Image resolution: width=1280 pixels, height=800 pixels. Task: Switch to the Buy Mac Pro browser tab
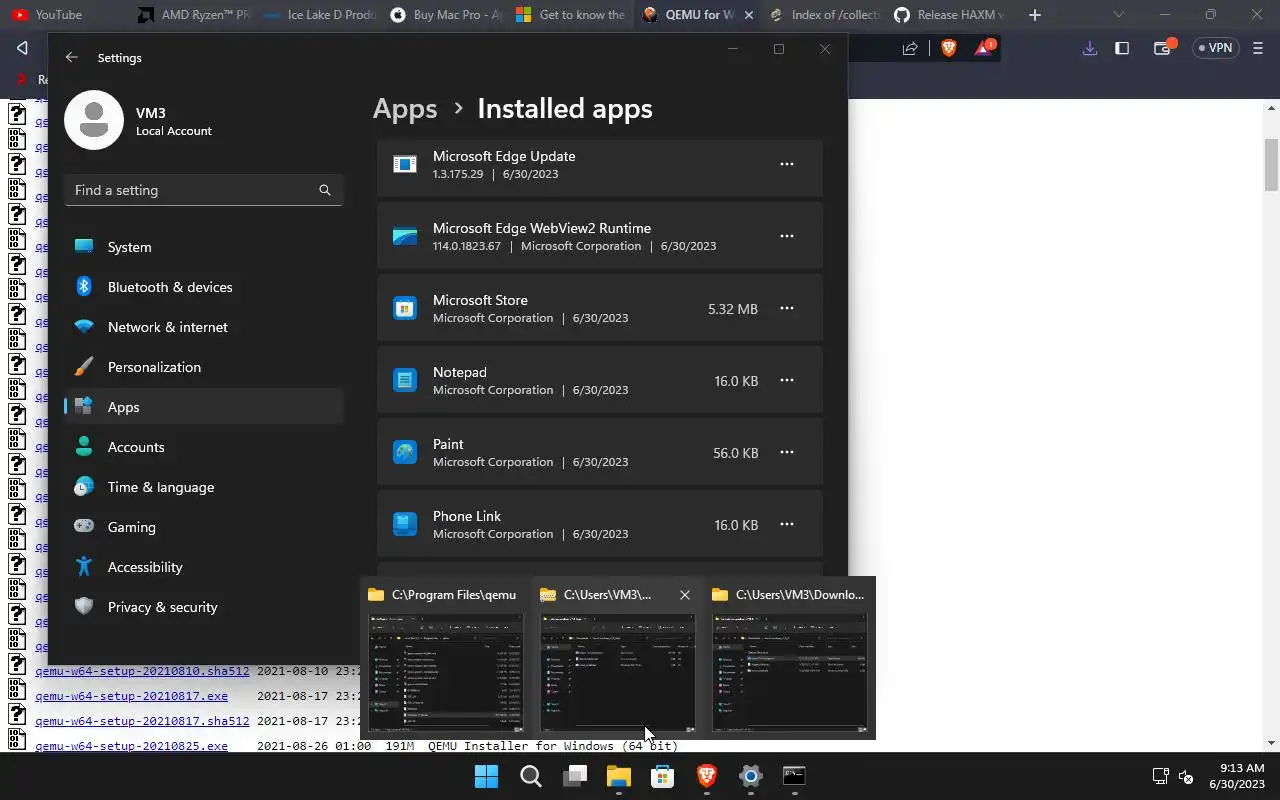pyautogui.click(x=446, y=15)
